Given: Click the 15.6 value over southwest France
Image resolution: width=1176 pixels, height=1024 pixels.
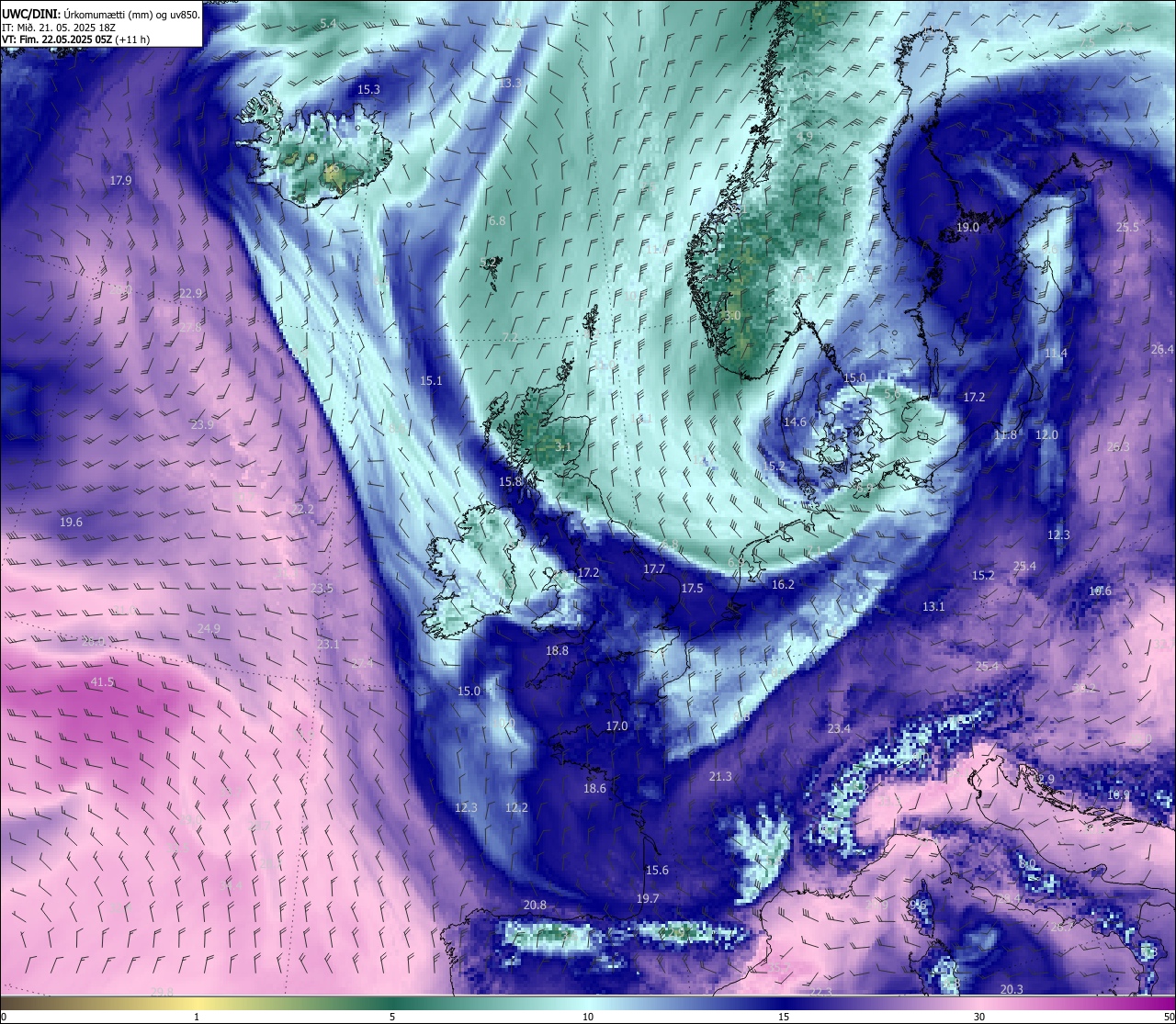Looking at the screenshot, I should [657, 871].
